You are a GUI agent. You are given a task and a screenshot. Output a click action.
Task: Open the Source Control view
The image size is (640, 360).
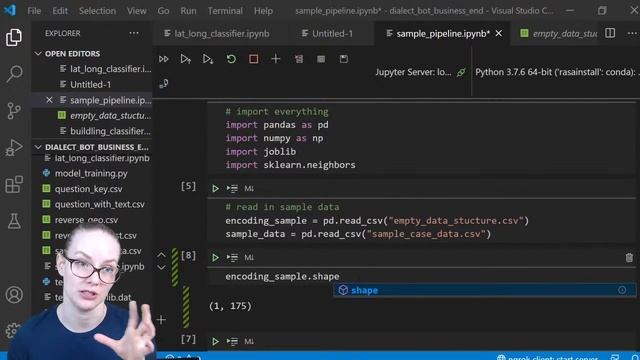14,111
